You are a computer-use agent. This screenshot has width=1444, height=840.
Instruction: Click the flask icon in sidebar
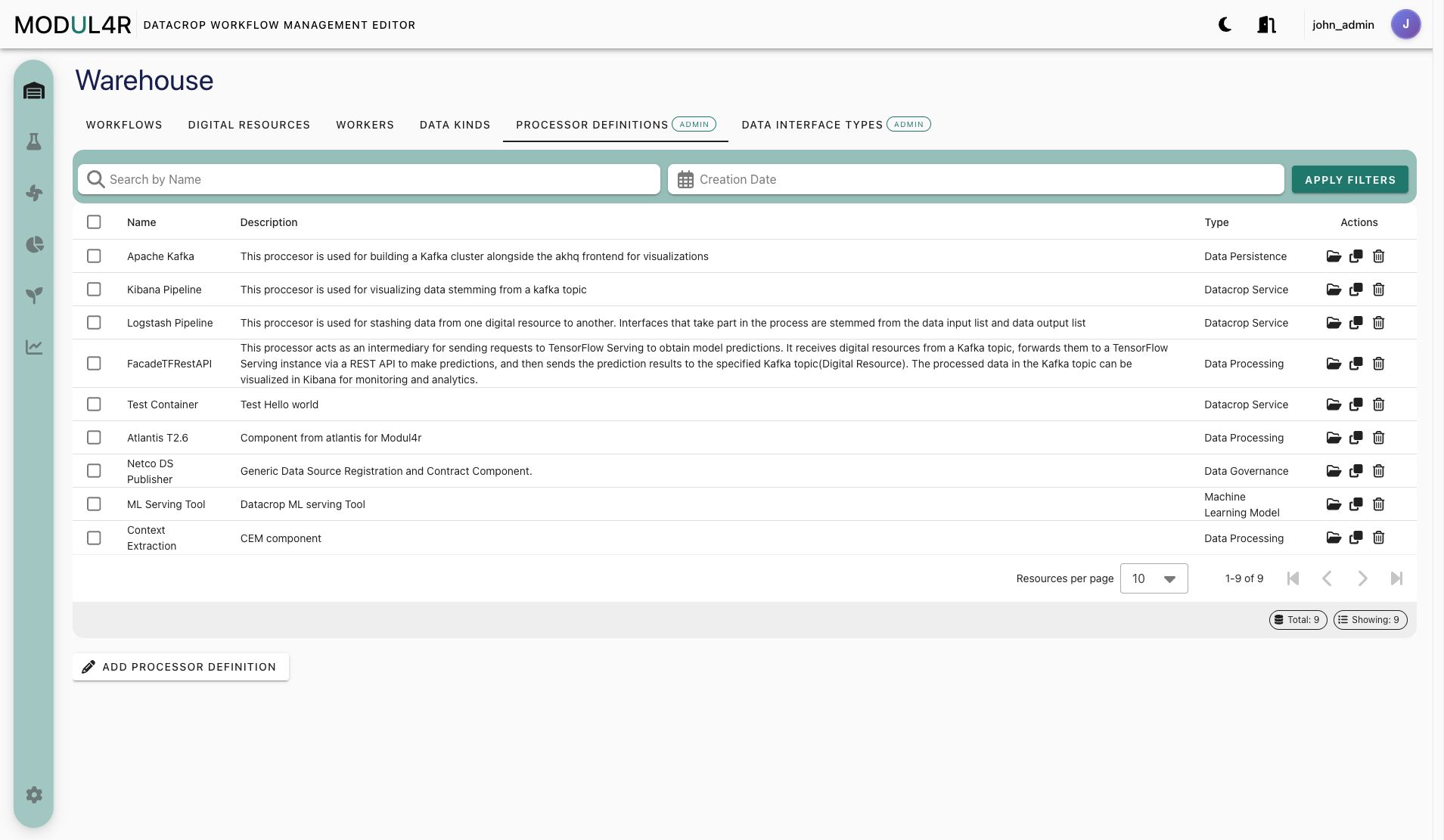click(x=34, y=142)
